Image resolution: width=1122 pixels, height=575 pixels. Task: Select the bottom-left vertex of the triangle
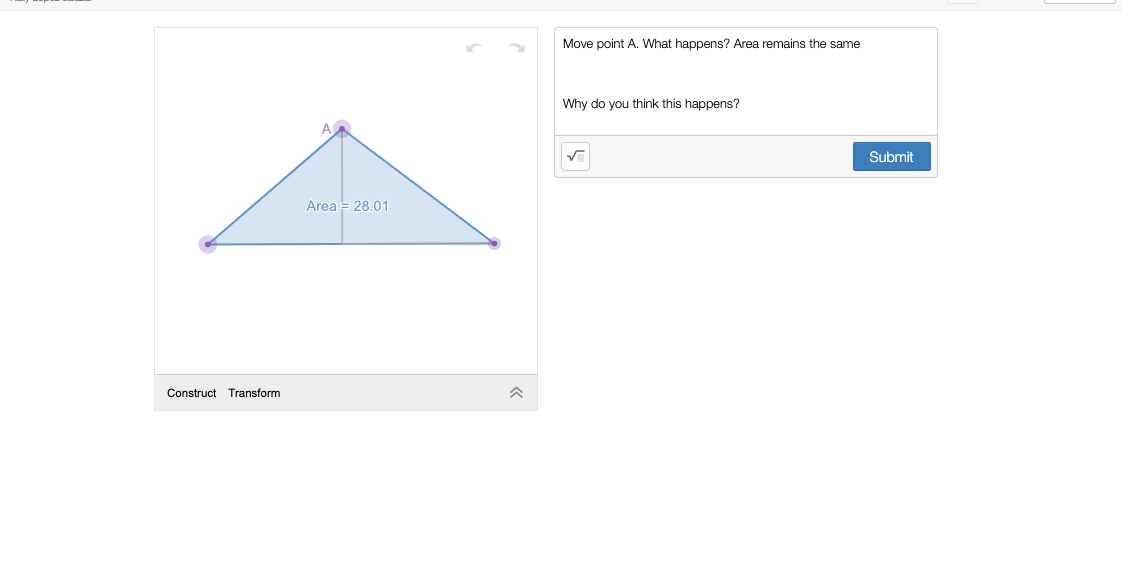208,244
